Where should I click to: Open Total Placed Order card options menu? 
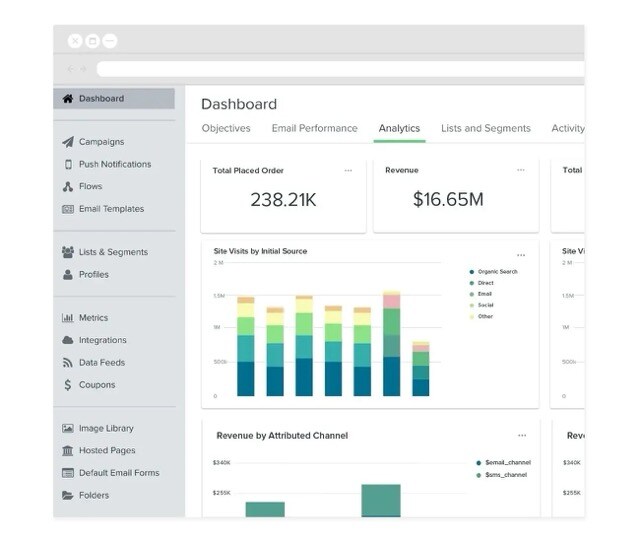coord(348,171)
